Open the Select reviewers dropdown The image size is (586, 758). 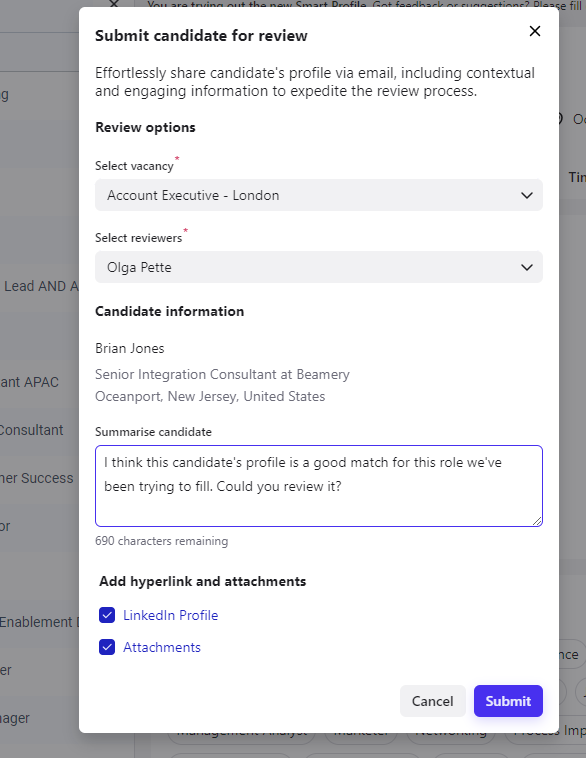click(x=319, y=267)
